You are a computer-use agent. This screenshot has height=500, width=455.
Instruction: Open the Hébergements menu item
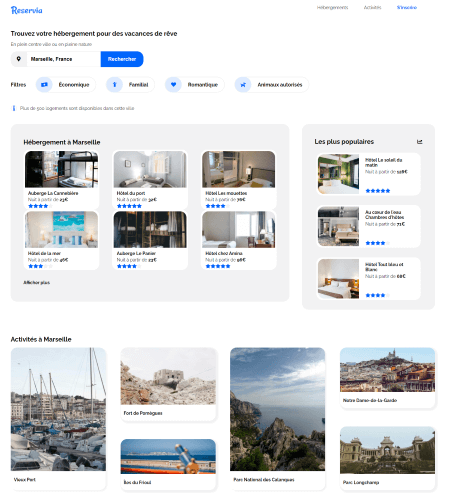point(332,7)
